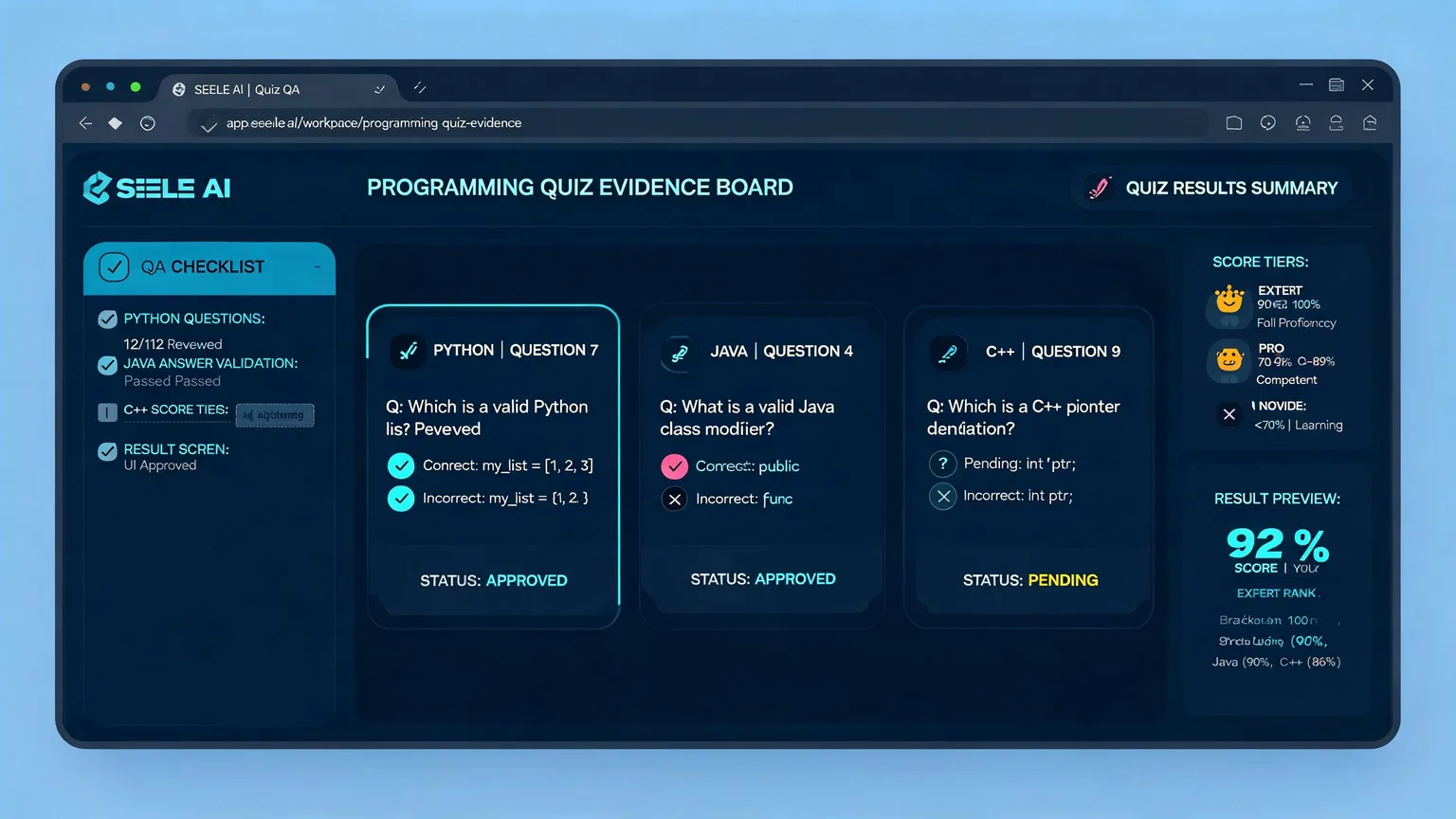Screen dimensions: 1456x819
Task: Select the SEELE AI | Quiz QA tab
Action: (278, 89)
